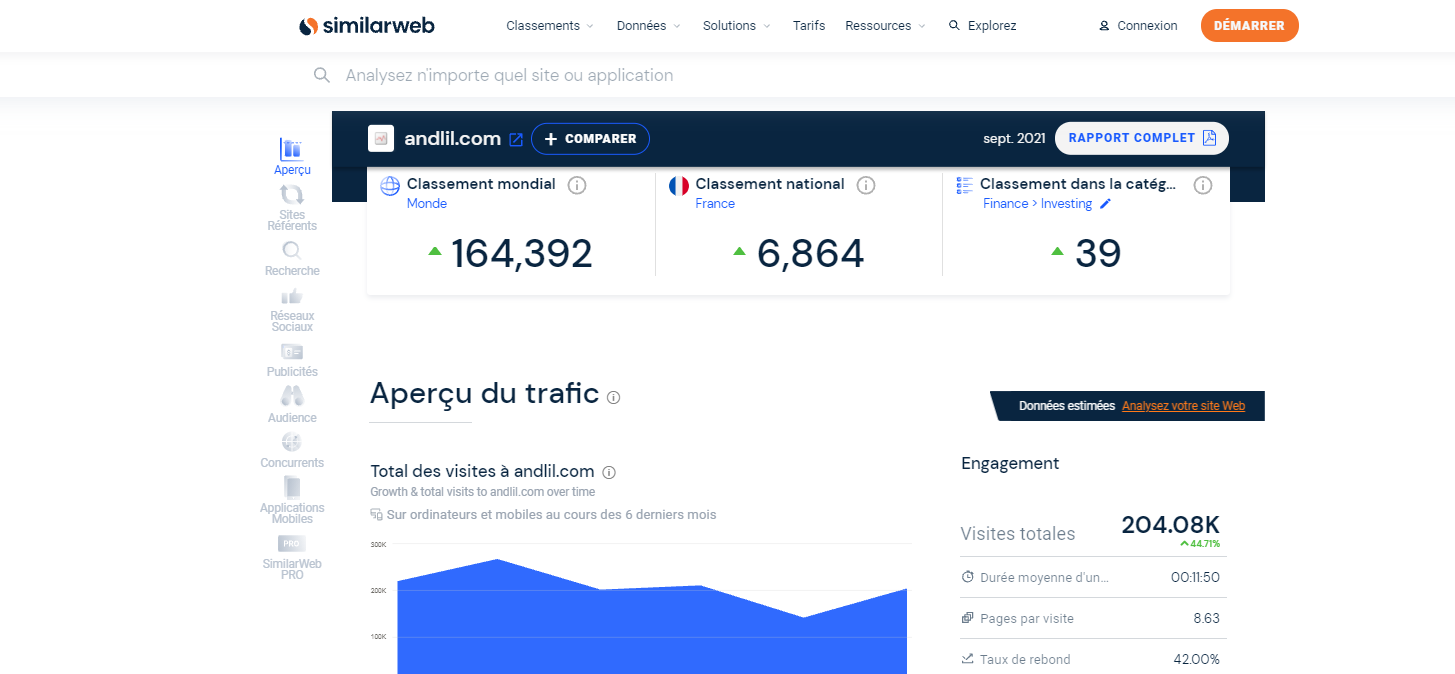Click the Pages par visite label
The height and width of the screenshot is (674, 1455).
[x=1027, y=618]
